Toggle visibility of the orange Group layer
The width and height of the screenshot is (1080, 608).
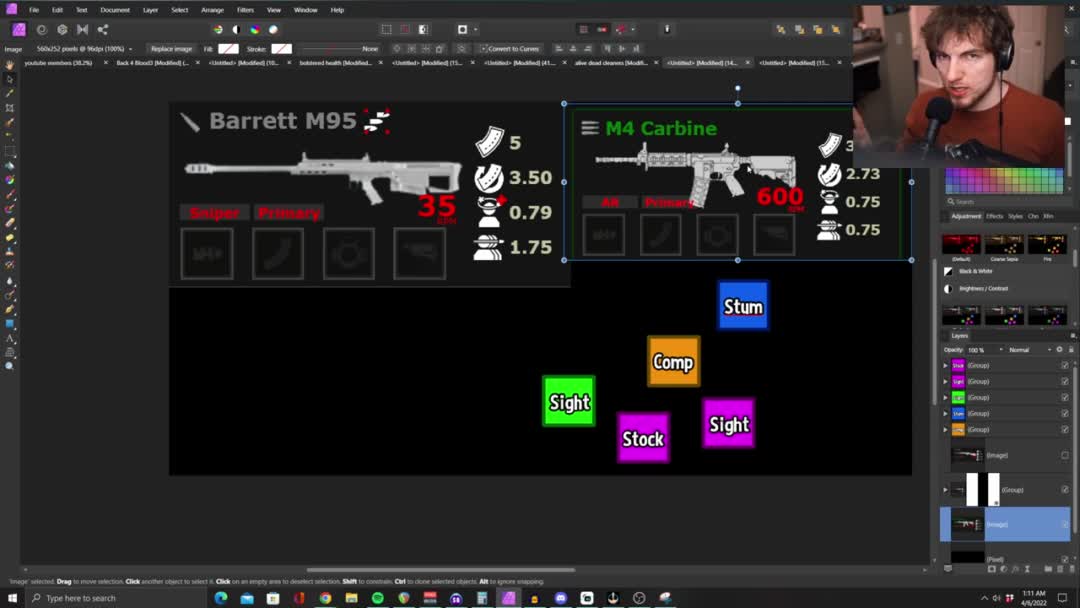tap(1064, 429)
